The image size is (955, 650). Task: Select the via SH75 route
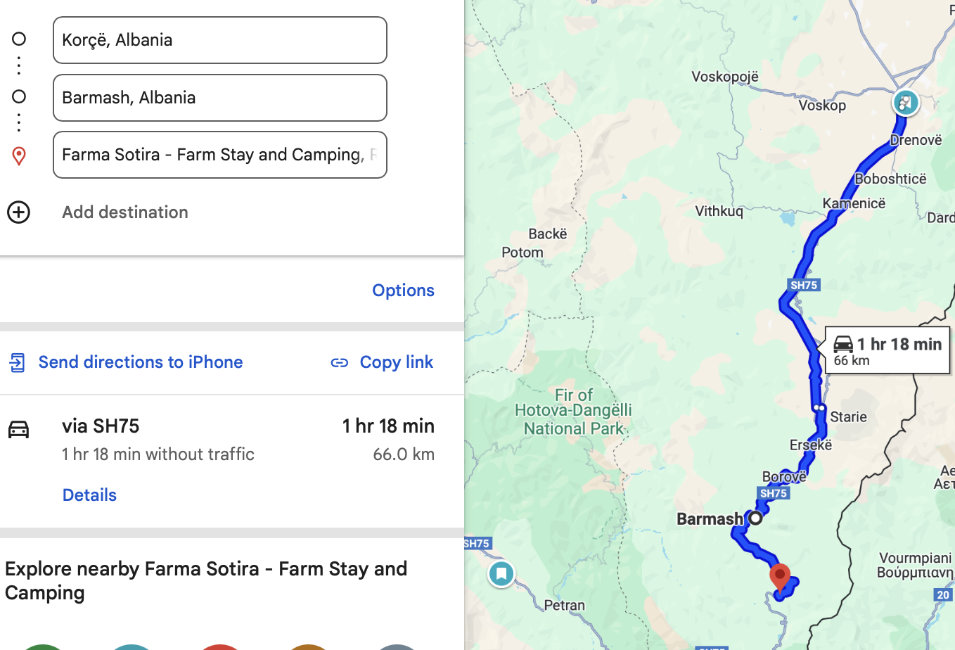pyautogui.click(x=100, y=426)
